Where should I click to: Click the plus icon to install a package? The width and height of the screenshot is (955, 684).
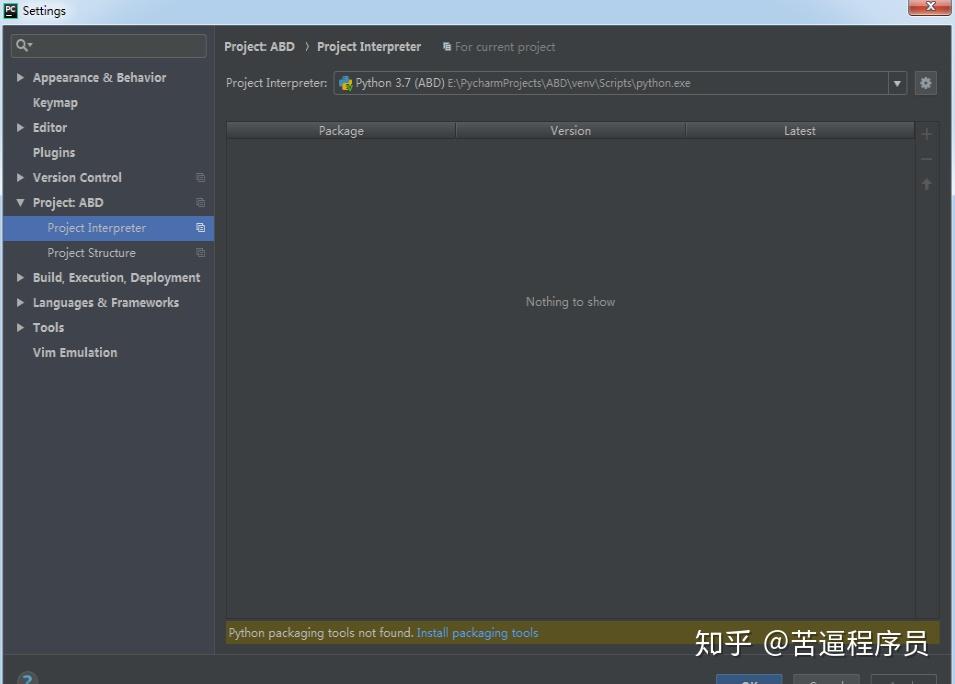[x=926, y=132]
